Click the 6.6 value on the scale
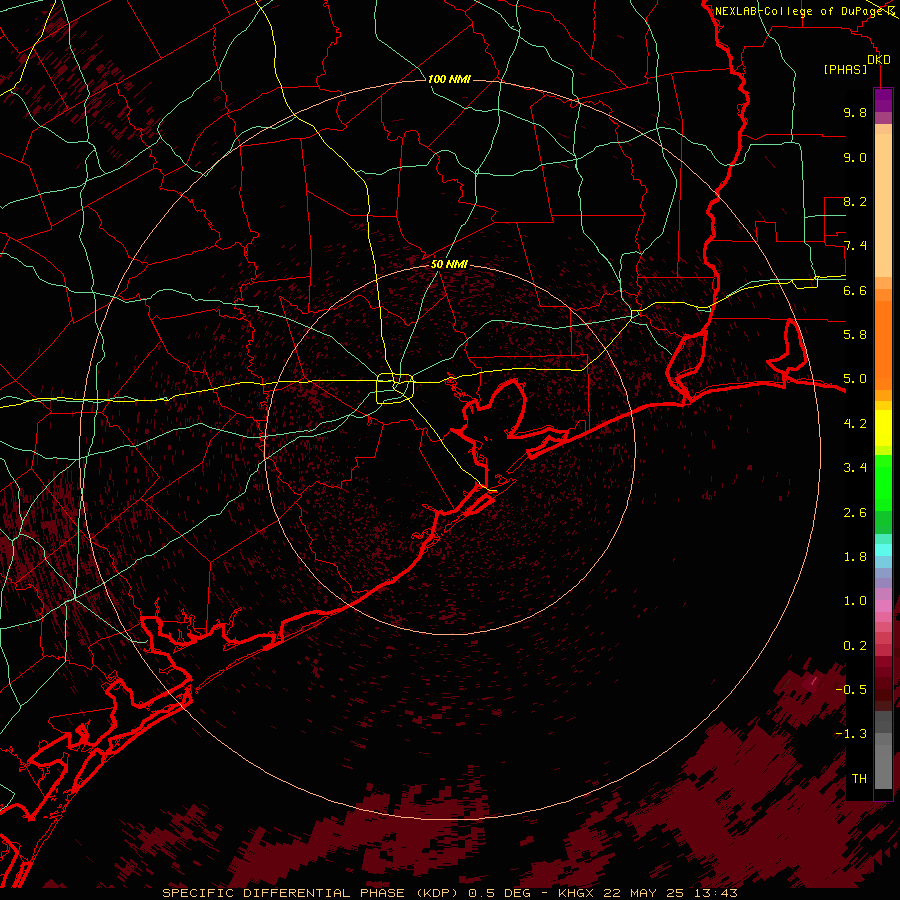This screenshot has width=900, height=900. point(855,290)
